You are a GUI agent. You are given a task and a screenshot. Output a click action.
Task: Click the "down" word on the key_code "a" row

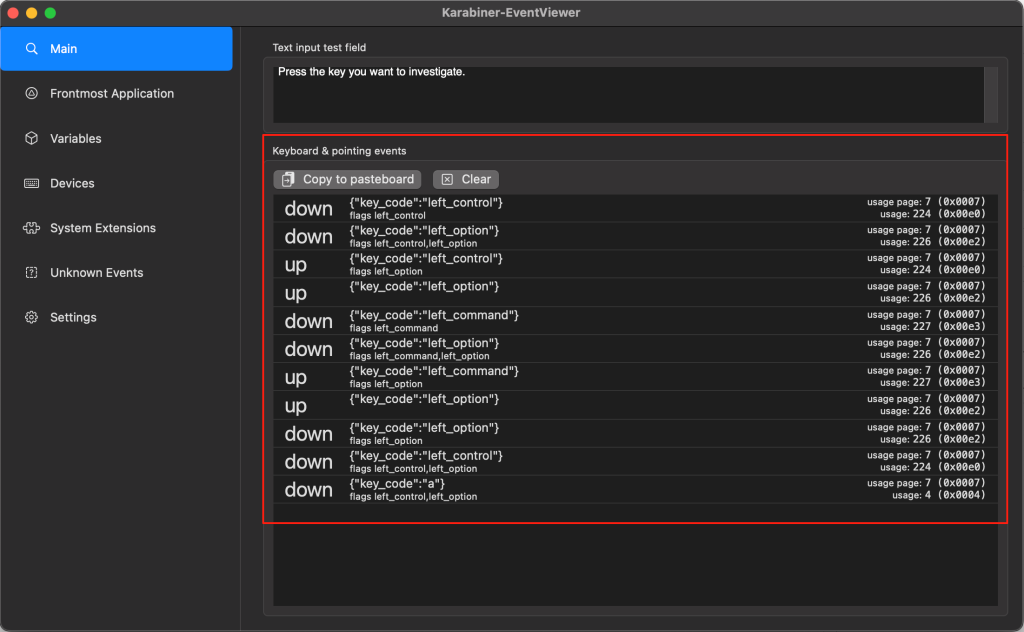tap(308, 490)
